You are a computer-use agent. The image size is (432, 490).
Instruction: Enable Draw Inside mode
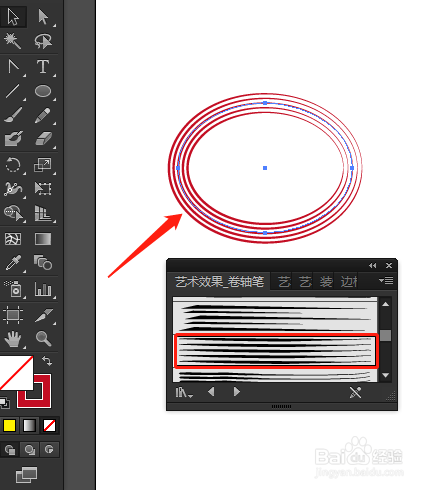[x=49, y=450]
